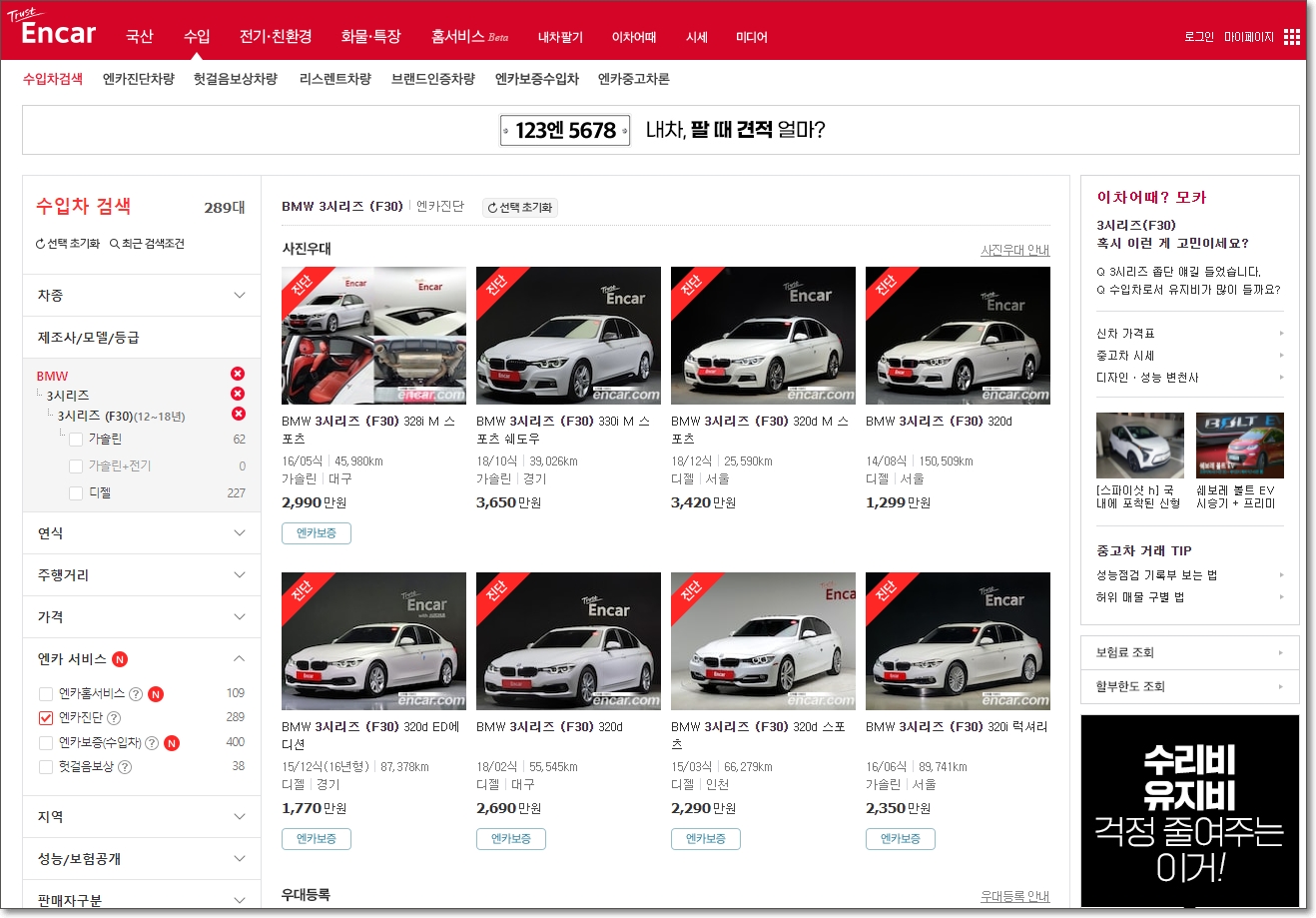The image size is (1316, 918).
Task: Open the 320i 럭셔리 car thumbnail
Action: [x=958, y=641]
